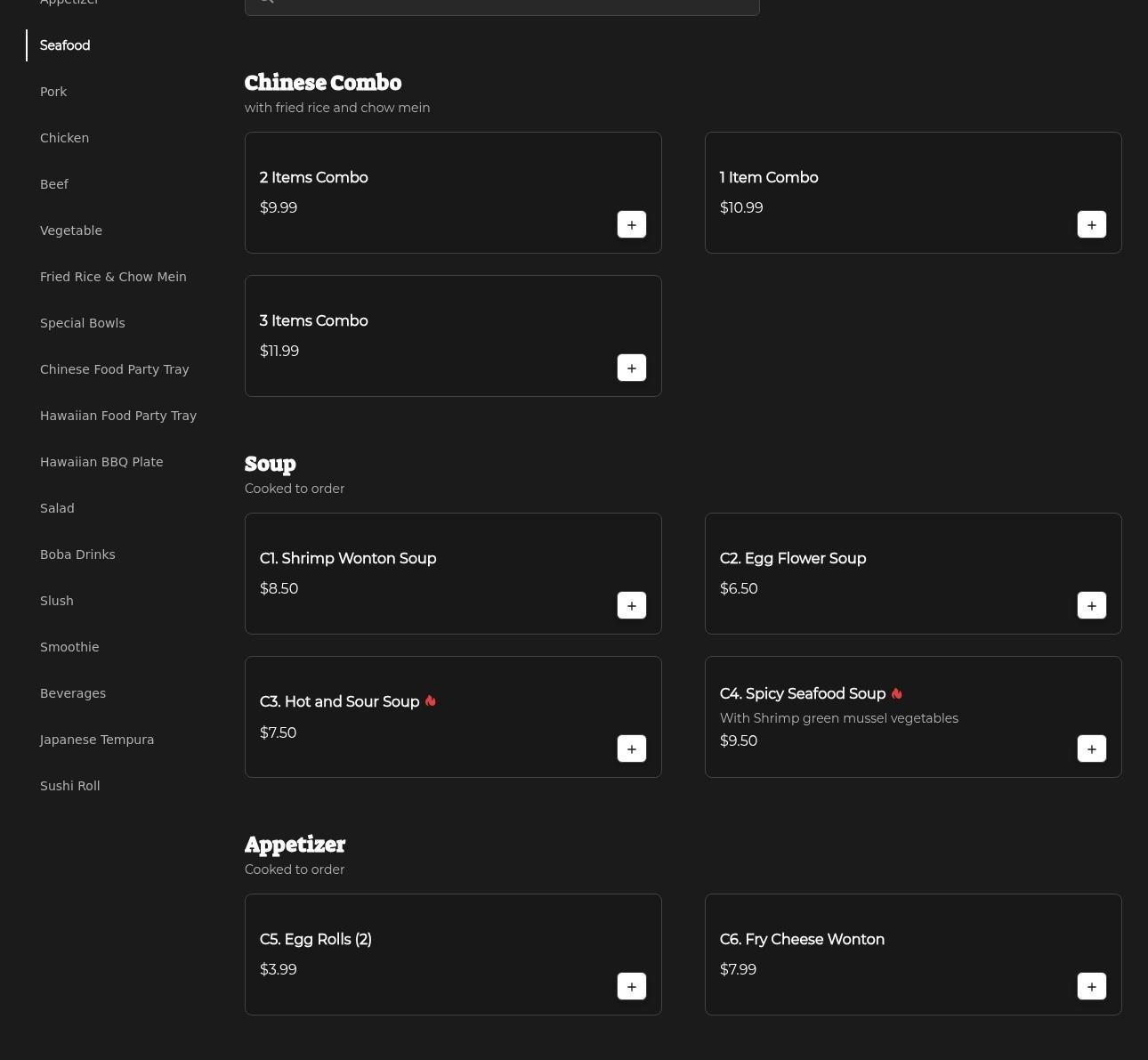The width and height of the screenshot is (1148, 1060).
Task: Open the Chicken menu section
Action: click(x=64, y=138)
